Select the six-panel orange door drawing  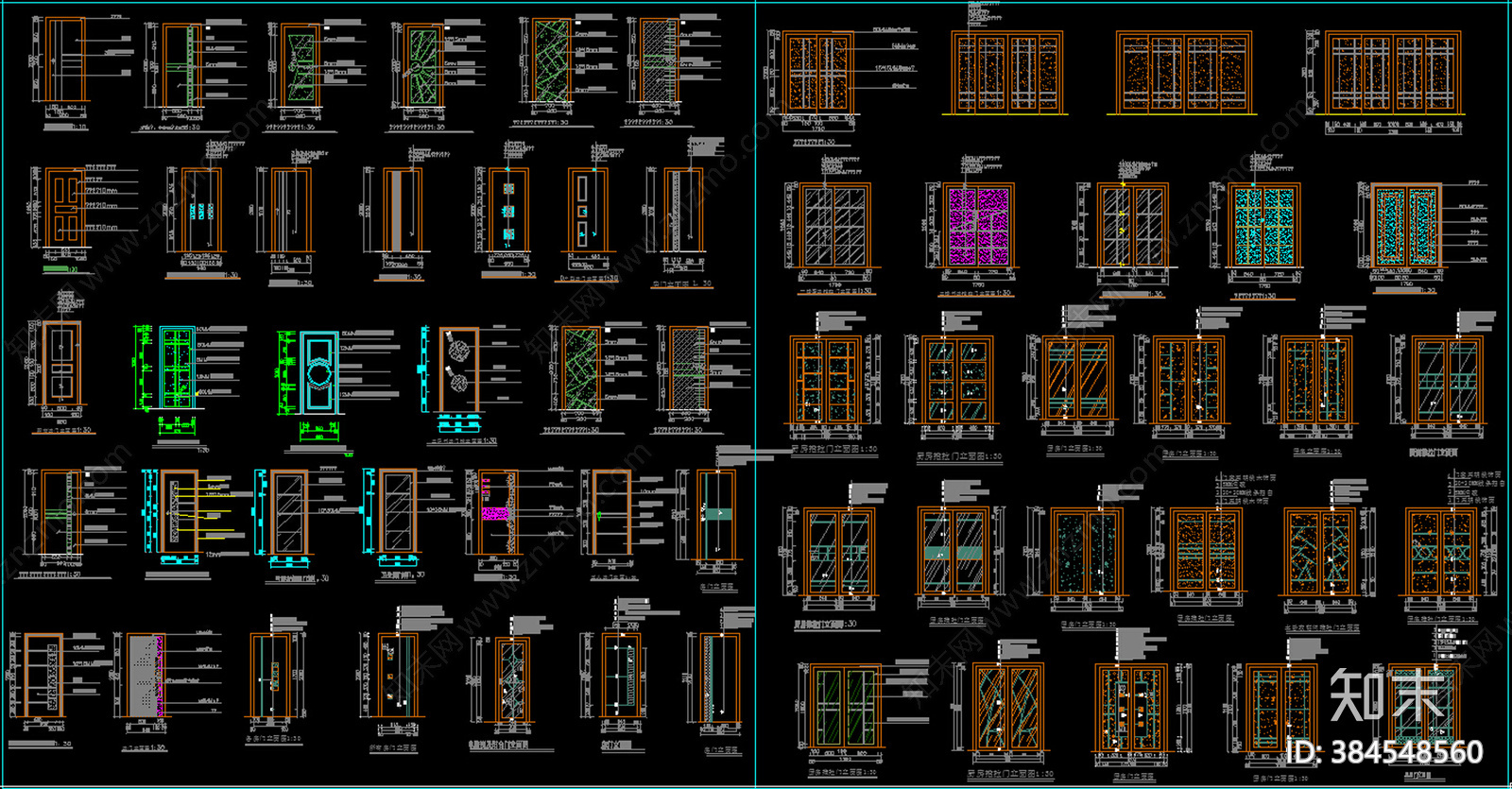(64, 207)
